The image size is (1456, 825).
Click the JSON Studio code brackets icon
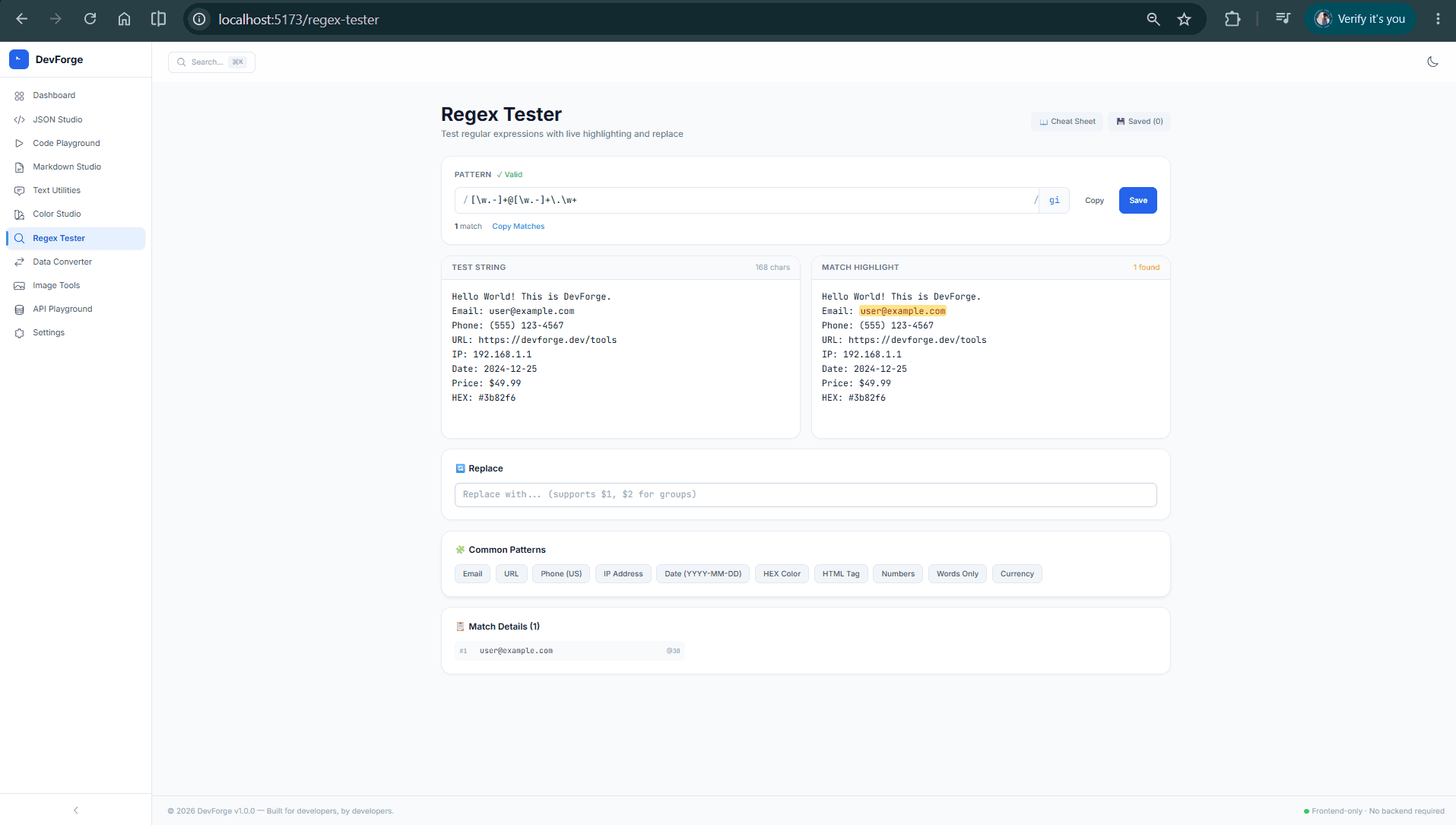point(20,120)
